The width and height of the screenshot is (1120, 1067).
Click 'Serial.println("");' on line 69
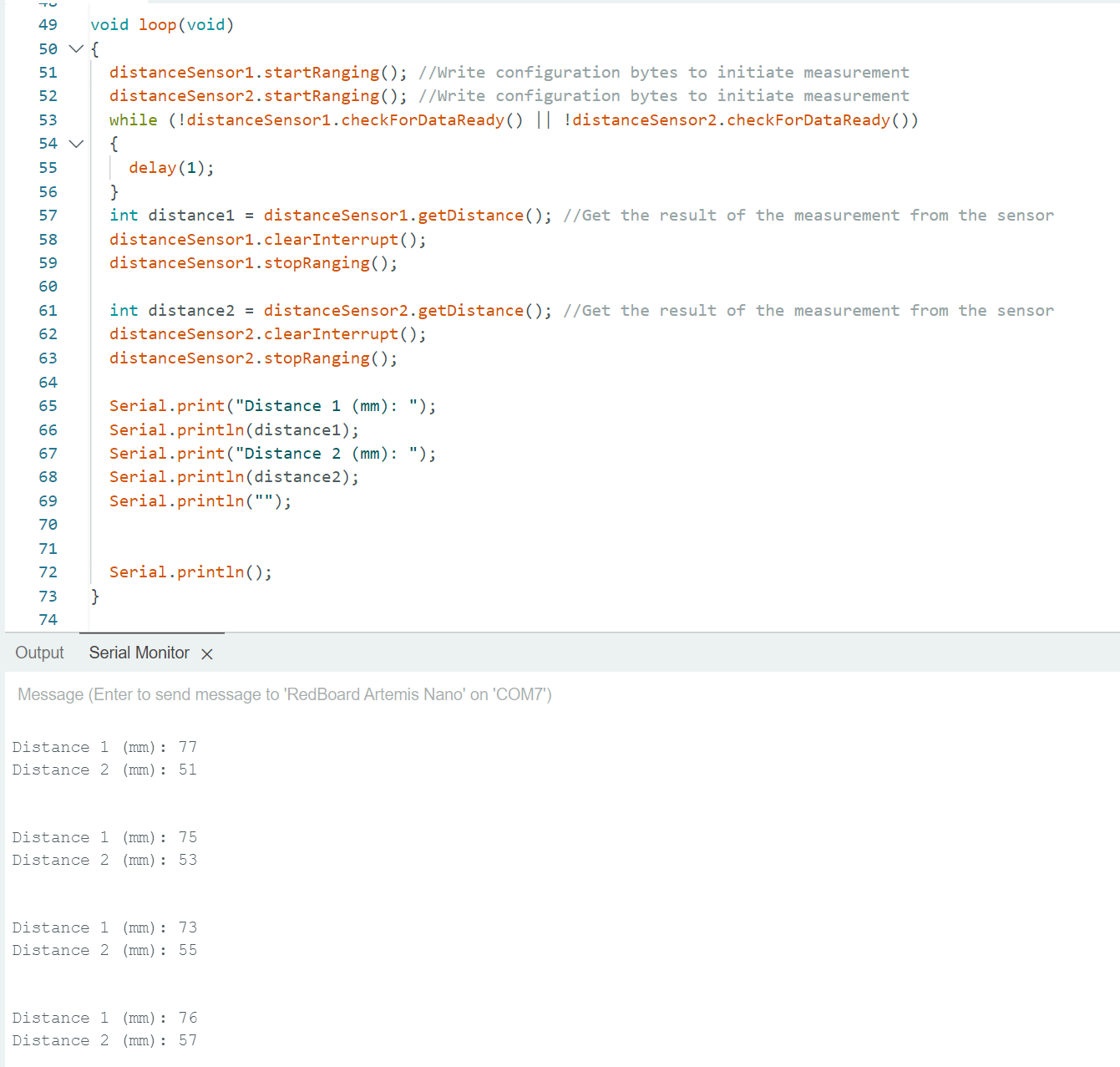click(200, 501)
